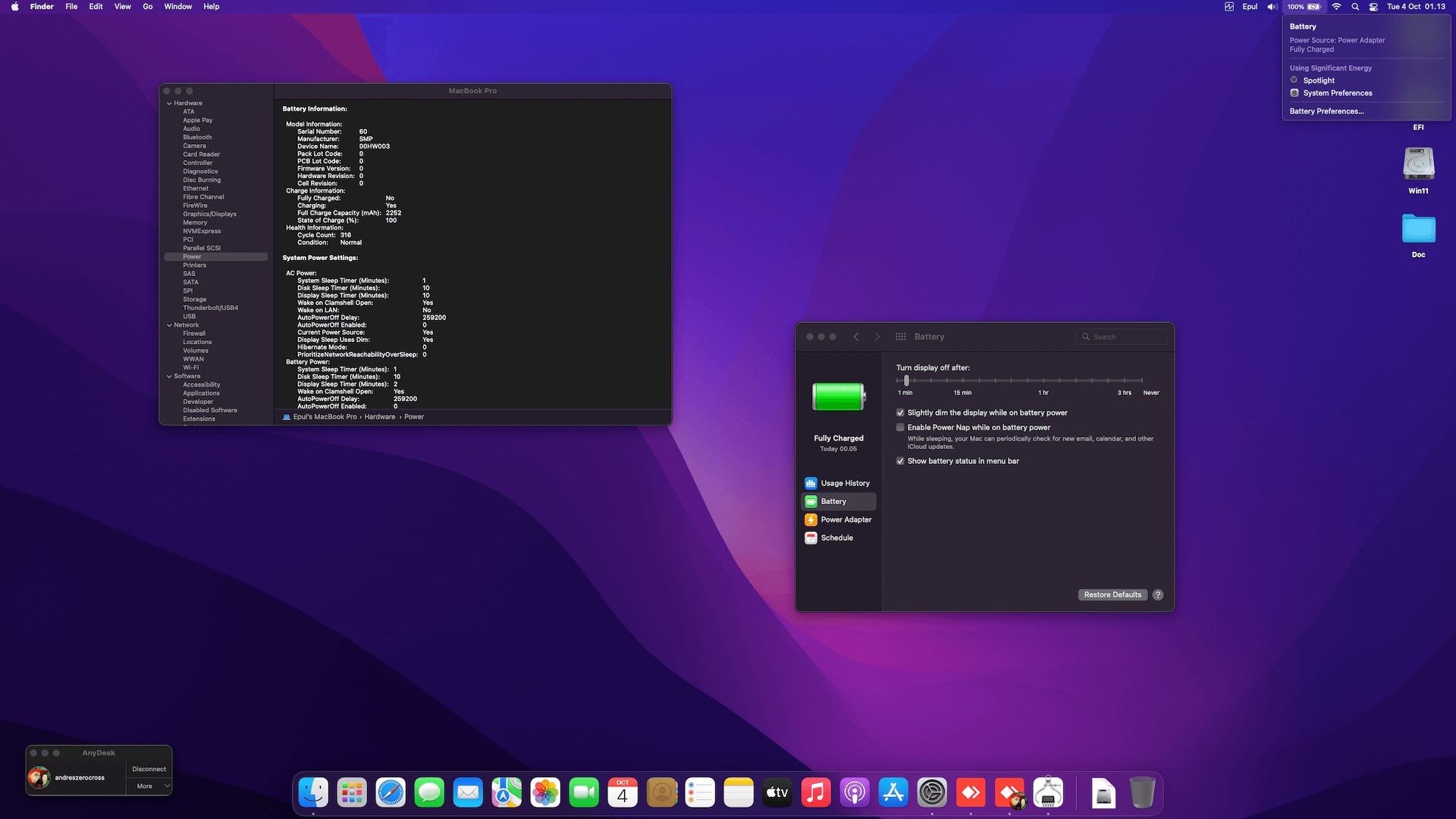Image resolution: width=1456 pixels, height=819 pixels.
Task: Toggle Slightly dim display on battery power
Action: pyautogui.click(x=900, y=413)
